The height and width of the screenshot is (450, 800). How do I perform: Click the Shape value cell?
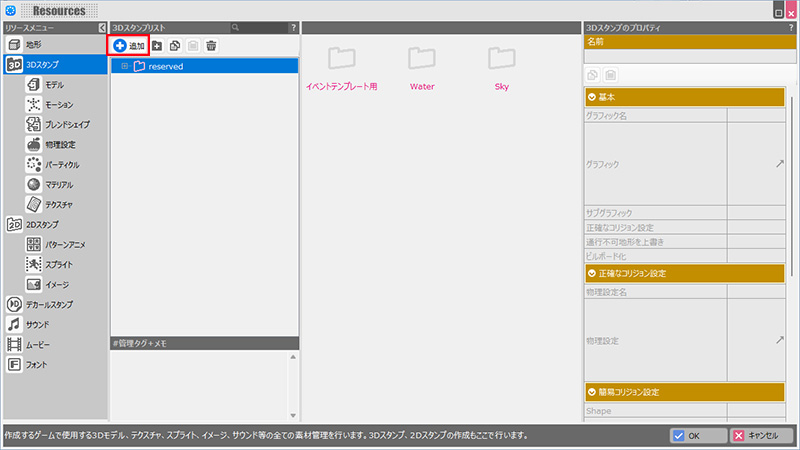click(x=756, y=411)
